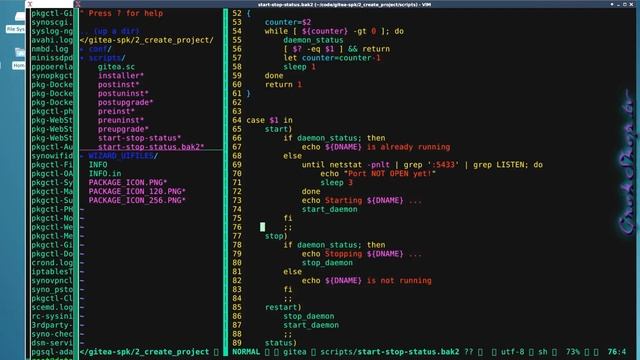Image resolution: width=640 pixels, height=360 pixels.
Task: Open PACKAGE_ICON_120.PNG* in tree
Action: click(137, 191)
